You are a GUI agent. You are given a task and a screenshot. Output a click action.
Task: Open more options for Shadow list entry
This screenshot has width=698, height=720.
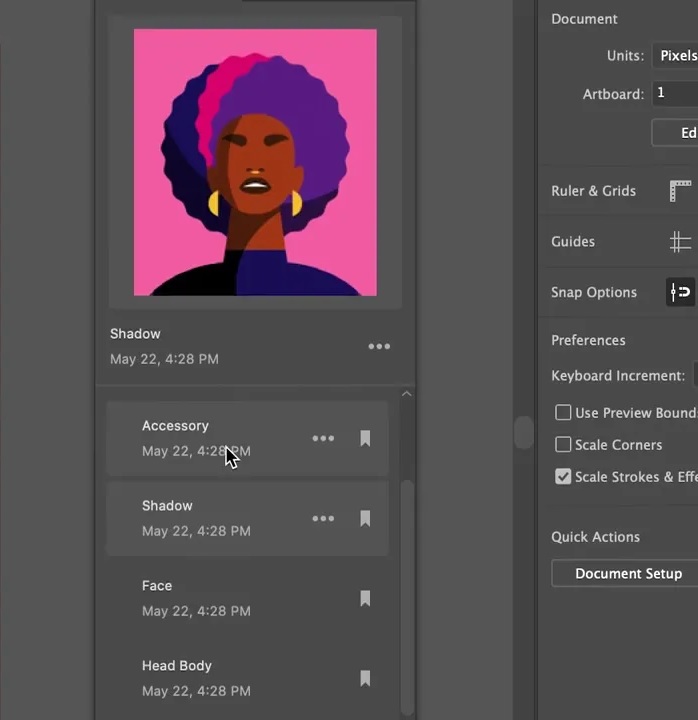(323, 518)
